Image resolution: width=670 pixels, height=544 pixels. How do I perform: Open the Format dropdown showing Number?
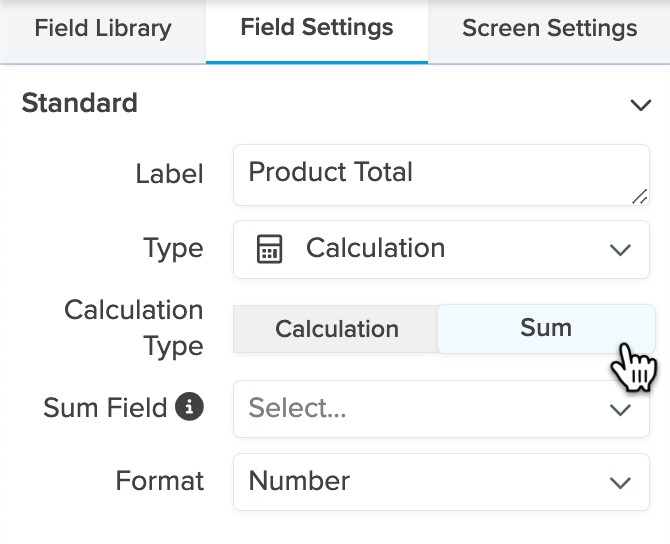pyautogui.click(x=441, y=482)
